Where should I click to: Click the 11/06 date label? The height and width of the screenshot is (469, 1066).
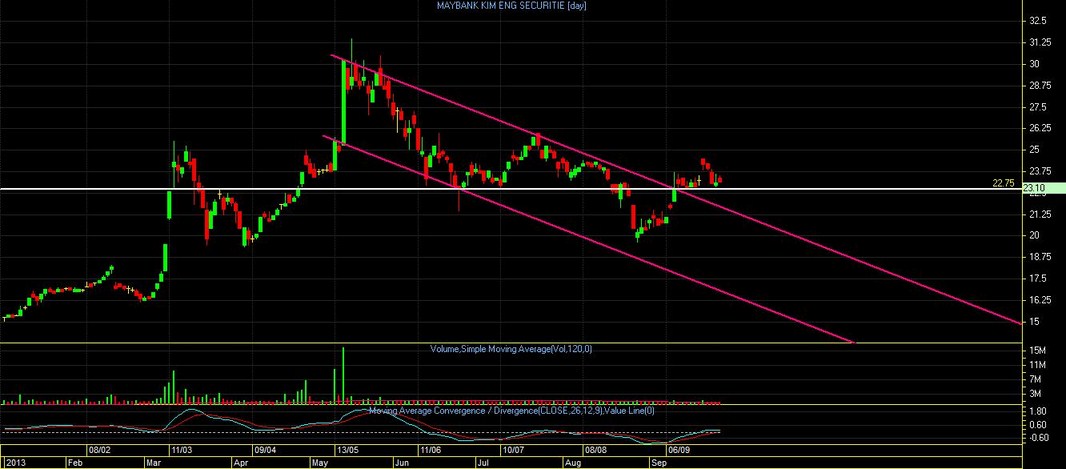point(430,450)
